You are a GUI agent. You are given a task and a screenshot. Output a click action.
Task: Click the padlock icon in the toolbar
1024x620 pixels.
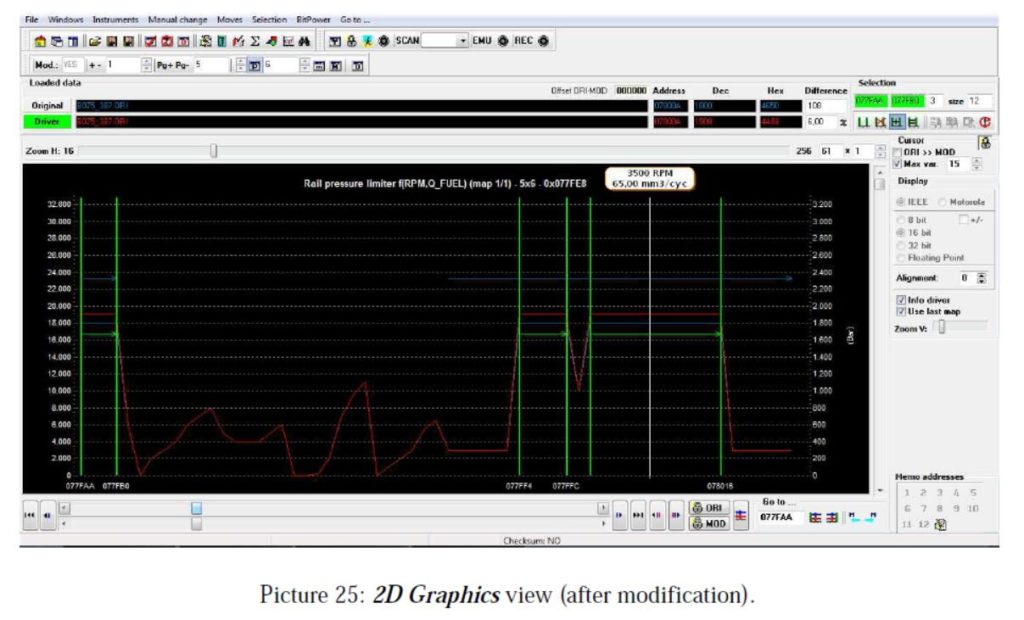pyautogui.click(x=352, y=41)
